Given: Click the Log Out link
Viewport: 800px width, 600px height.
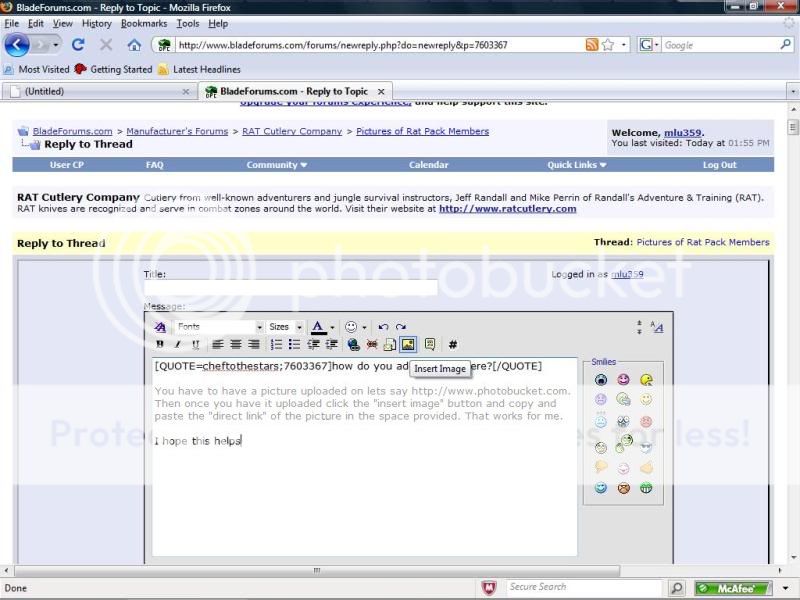Looking at the screenshot, I should pyautogui.click(x=719, y=165).
